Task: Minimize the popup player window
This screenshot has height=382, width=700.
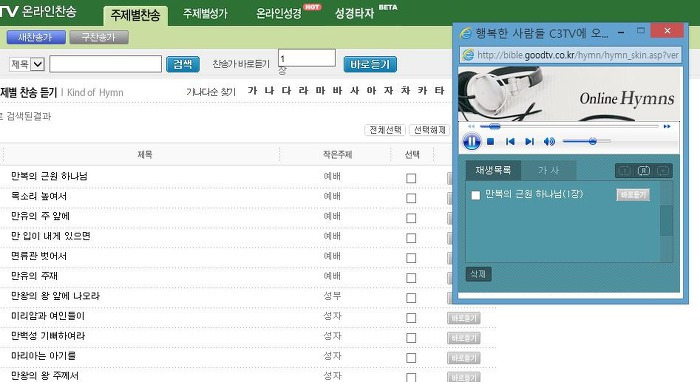Action: coord(621,32)
